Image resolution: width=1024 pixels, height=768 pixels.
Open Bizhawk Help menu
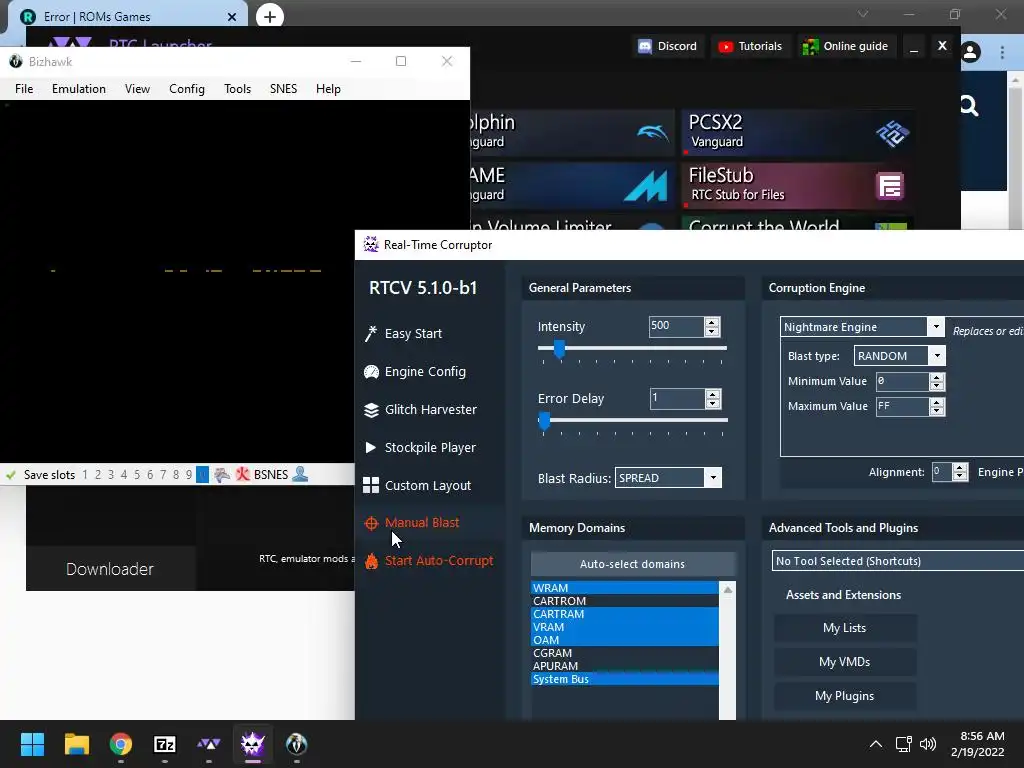click(328, 89)
